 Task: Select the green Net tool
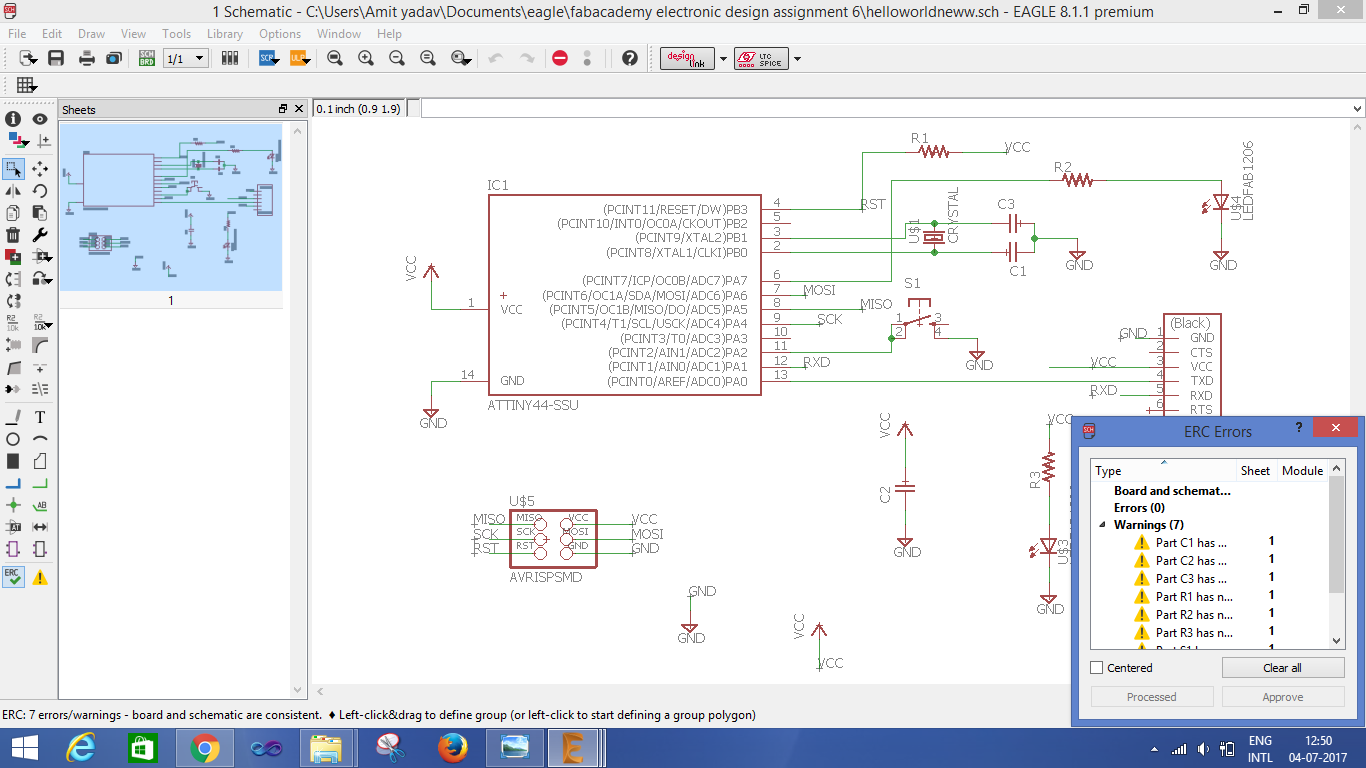tap(40, 483)
